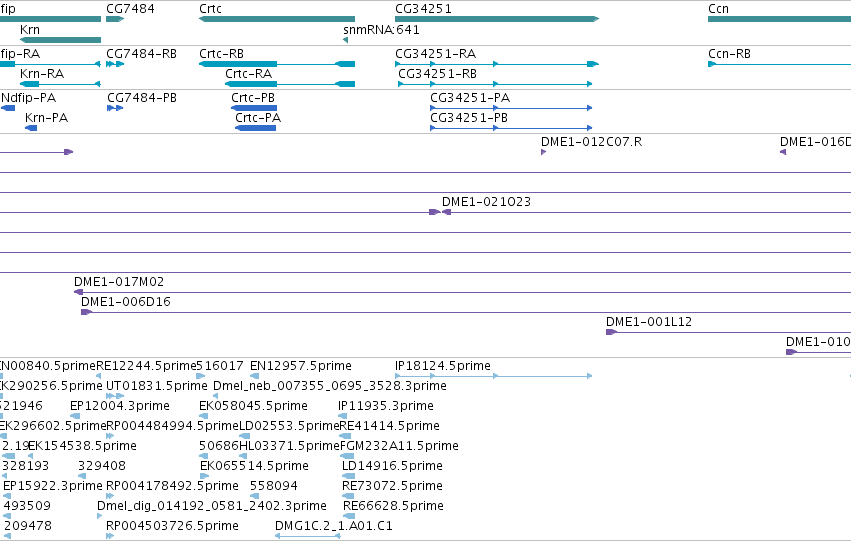
Task: Click EST EP15922.3prime label
Action: [53, 486]
